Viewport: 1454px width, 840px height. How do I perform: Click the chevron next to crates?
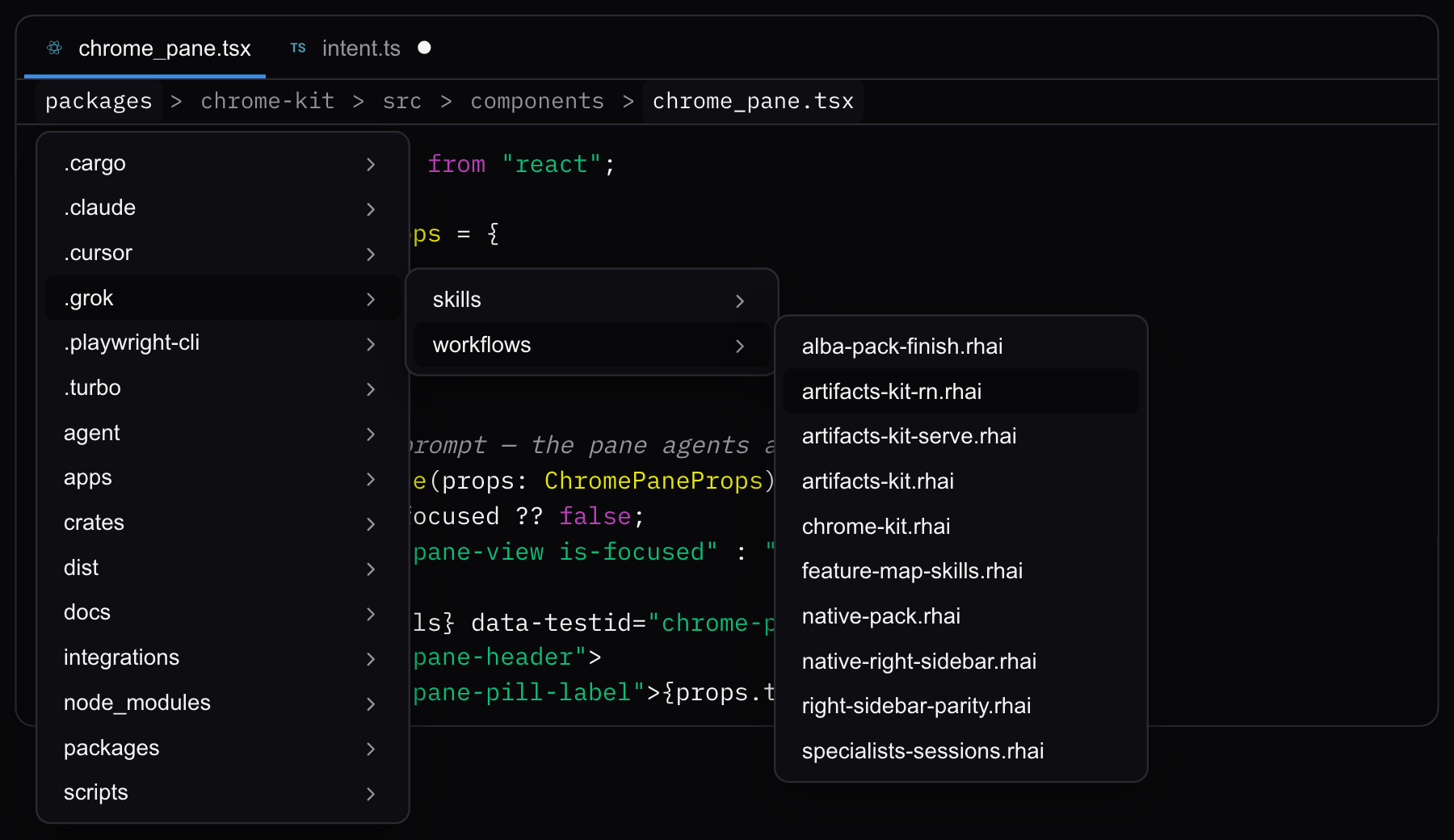tap(371, 524)
